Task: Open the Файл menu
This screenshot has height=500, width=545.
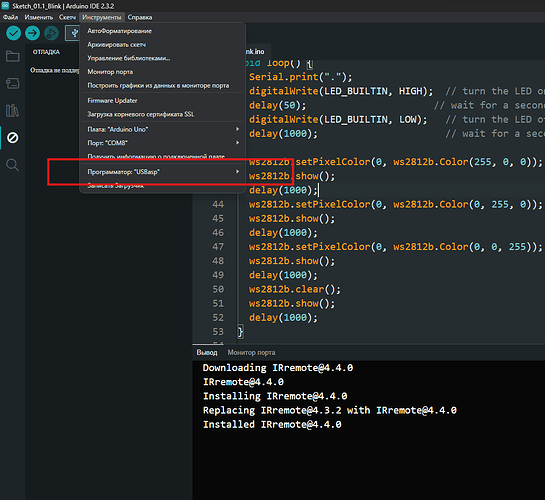Action: (x=10, y=17)
